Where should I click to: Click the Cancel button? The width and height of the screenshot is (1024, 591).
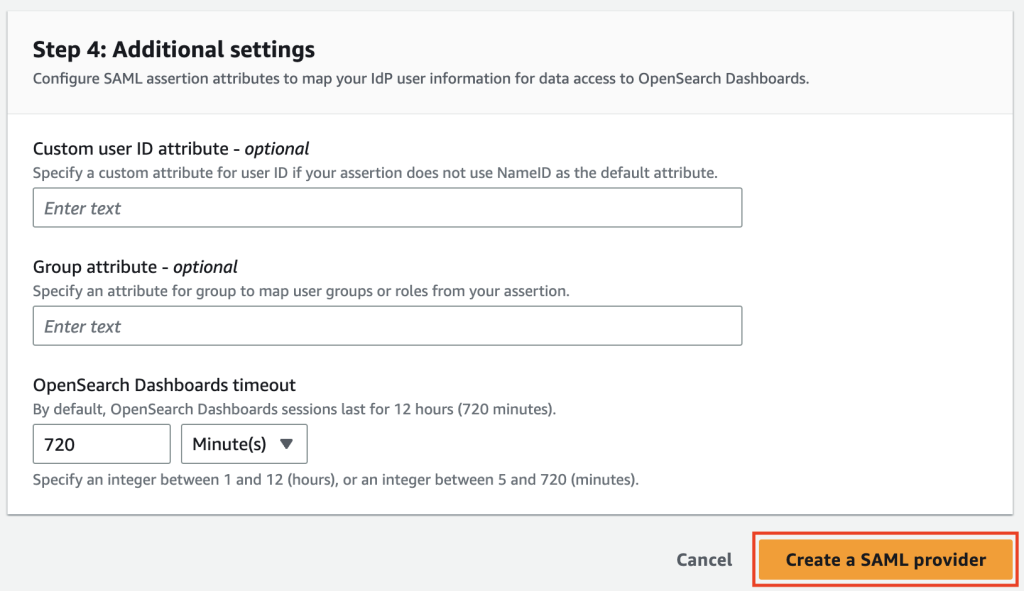[x=704, y=560]
